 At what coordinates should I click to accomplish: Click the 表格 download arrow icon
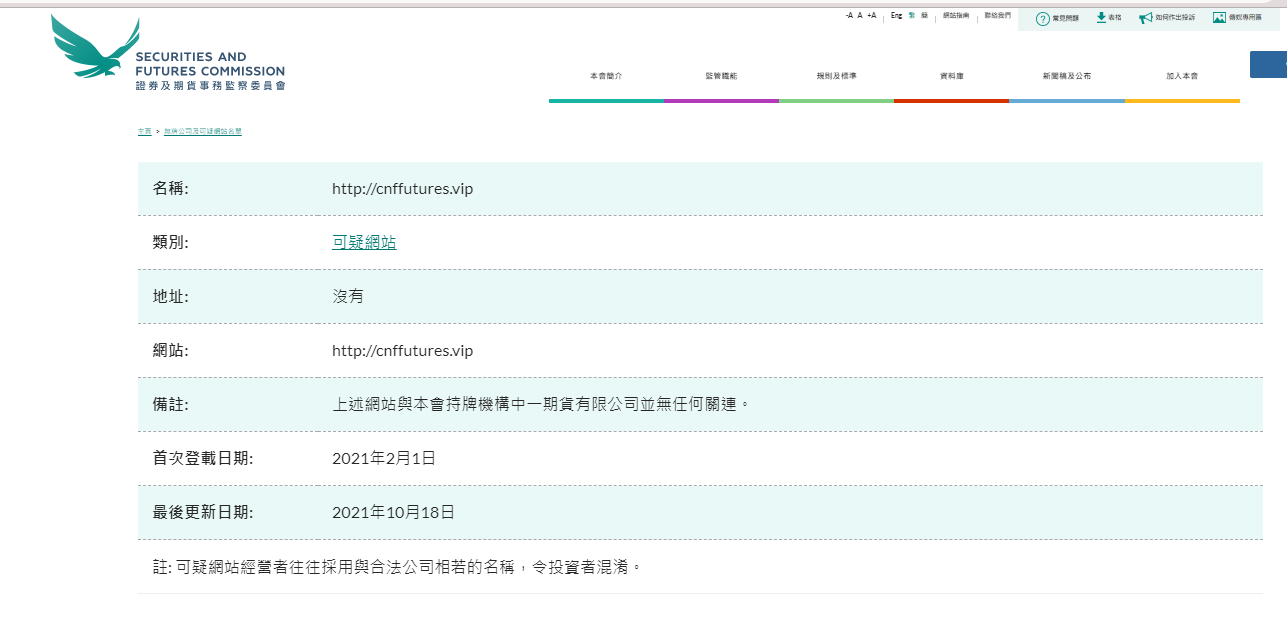(1101, 18)
